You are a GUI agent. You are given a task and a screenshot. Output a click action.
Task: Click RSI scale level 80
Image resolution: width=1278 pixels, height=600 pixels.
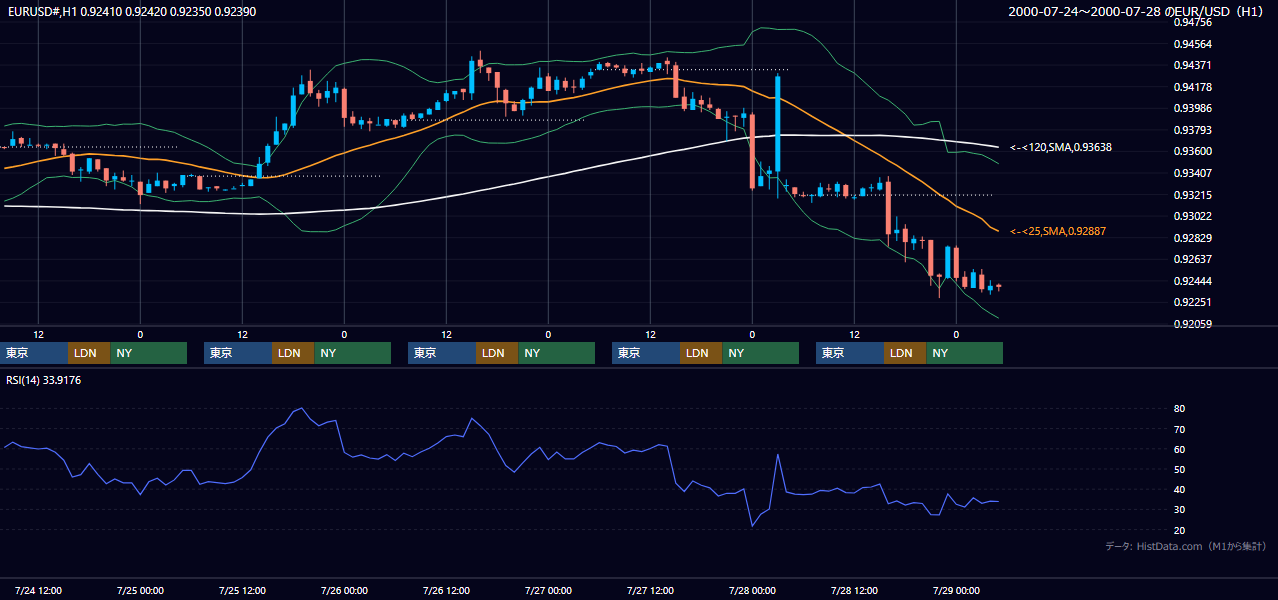[x=1179, y=409]
